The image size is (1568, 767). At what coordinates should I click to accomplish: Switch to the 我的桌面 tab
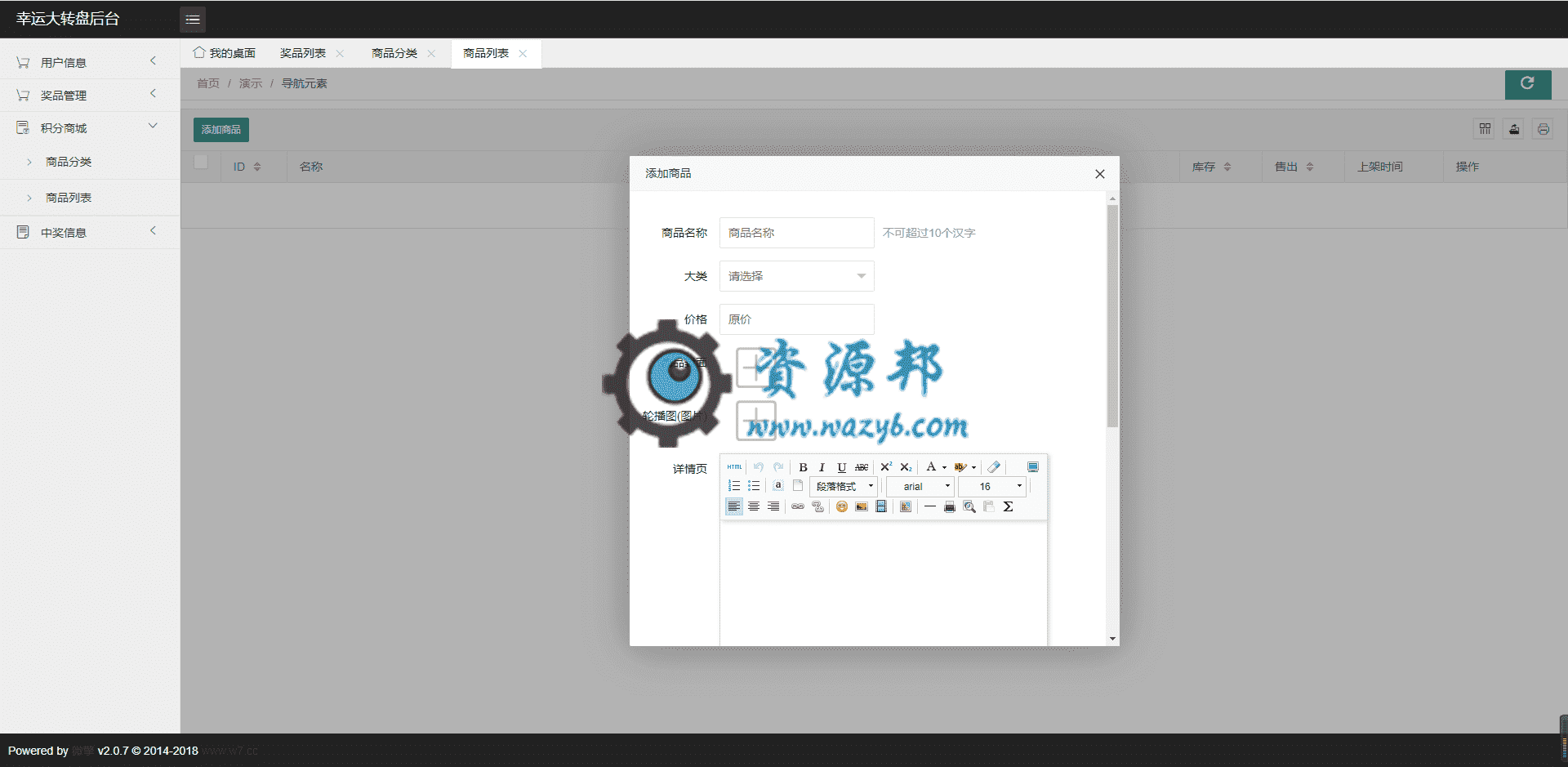point(225,53)
